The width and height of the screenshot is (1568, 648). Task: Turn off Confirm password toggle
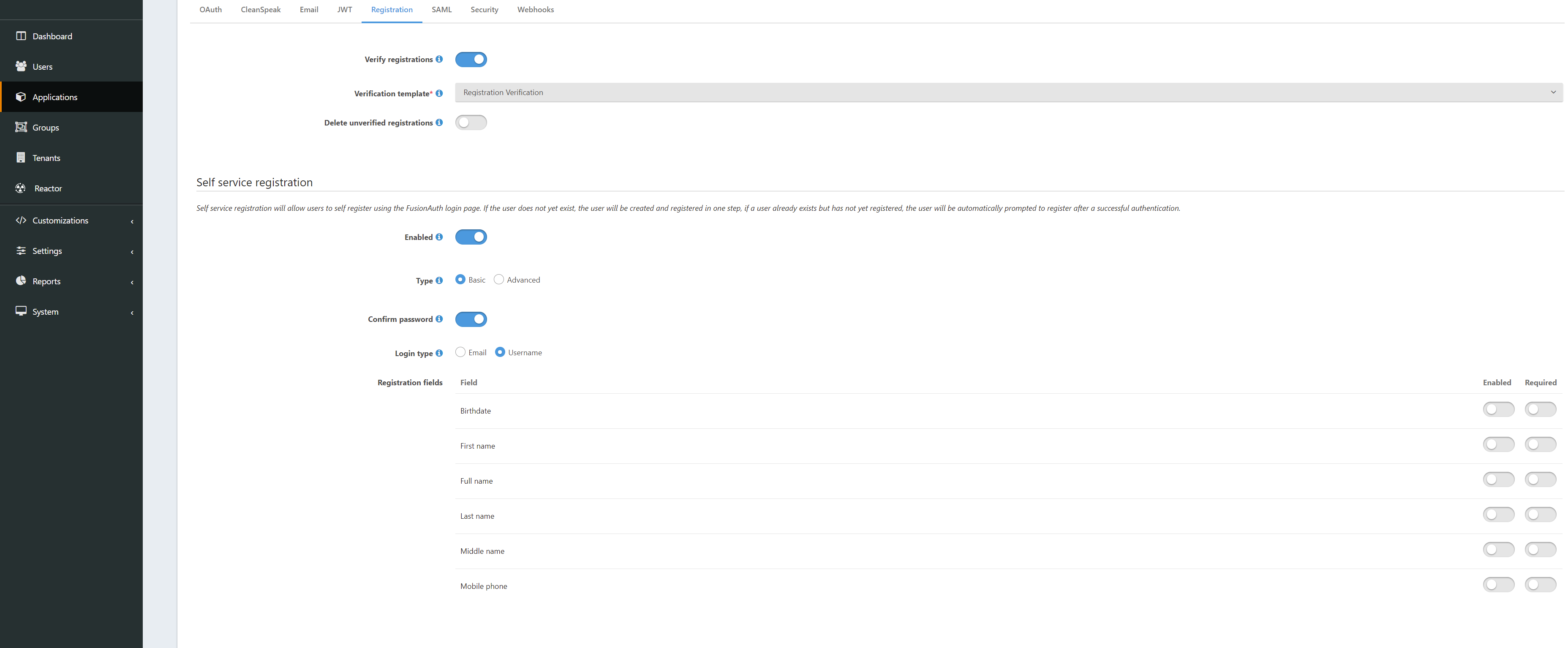click(x=471, y=319)
